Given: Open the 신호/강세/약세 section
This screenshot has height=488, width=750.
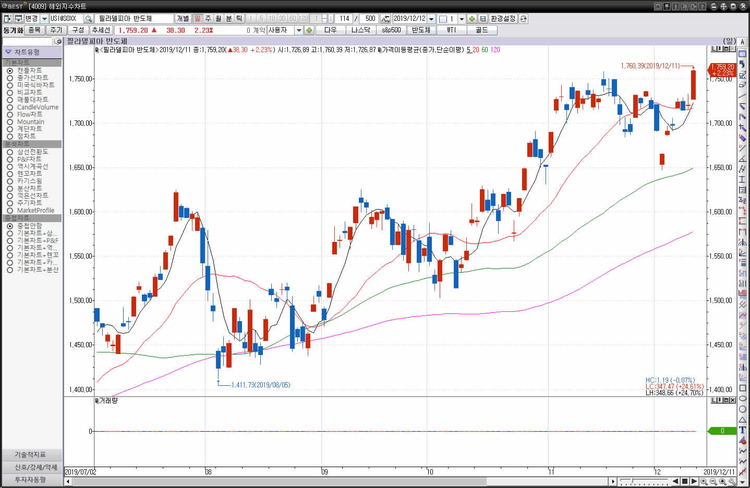Looking at the screenshot, I should point(32,467).
